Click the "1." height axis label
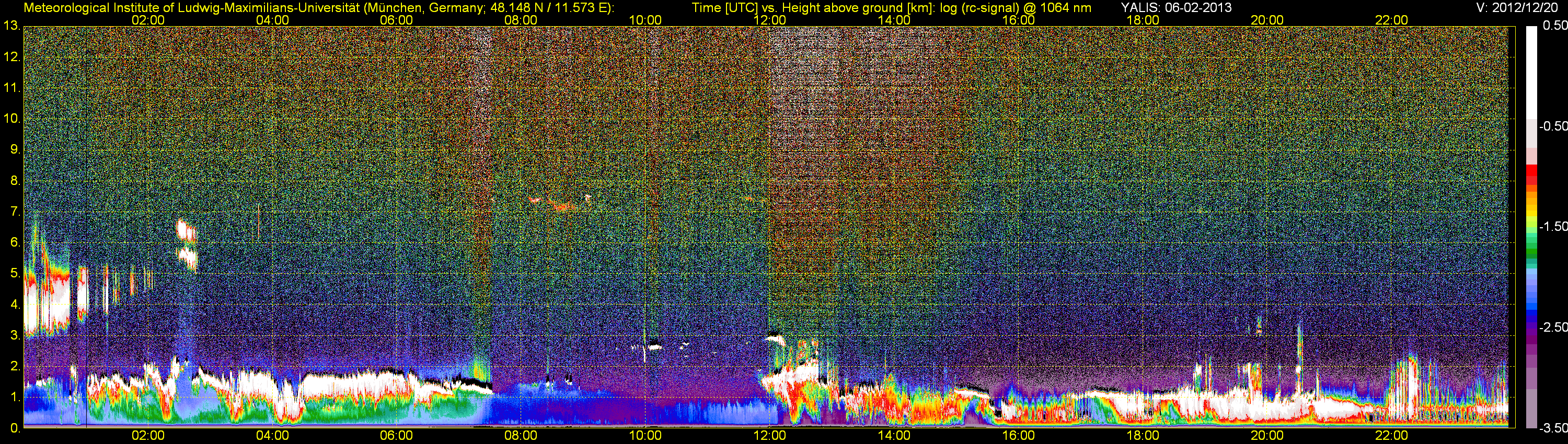Screen dimensions: 1568x444 15,397
